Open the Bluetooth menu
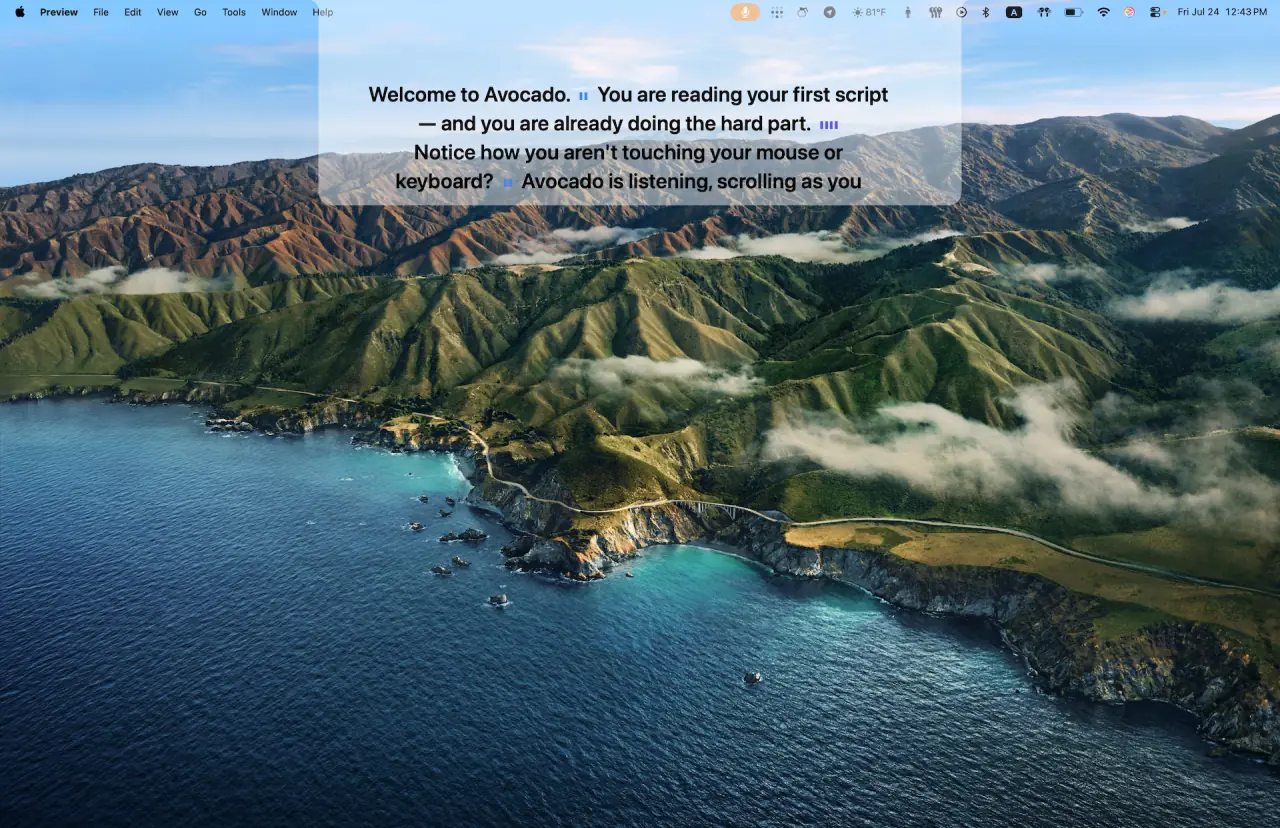Image resolution: width=1280 pixels, height=828 pixels. 985,12
